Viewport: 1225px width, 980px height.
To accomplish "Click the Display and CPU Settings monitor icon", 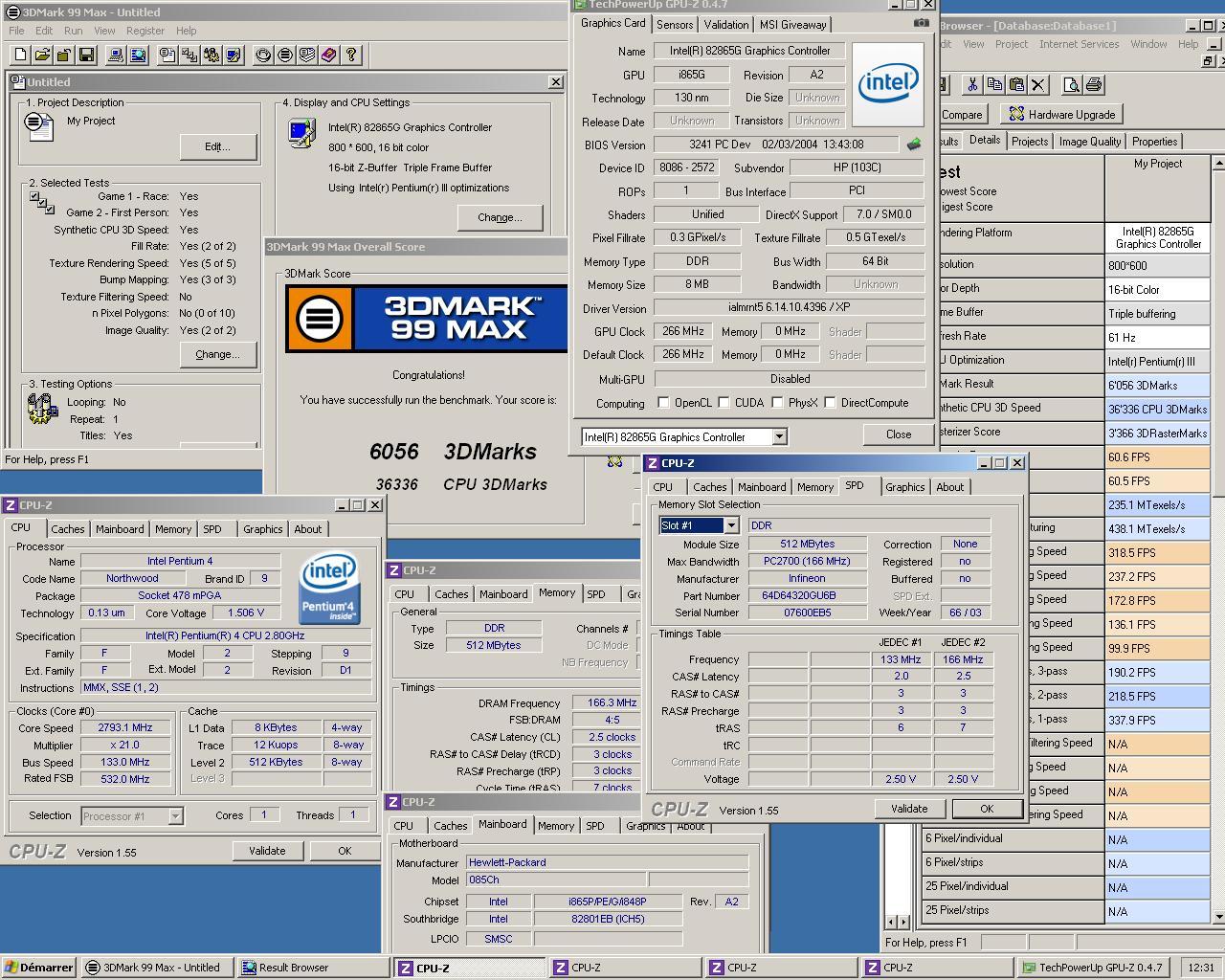I will 301,132.
